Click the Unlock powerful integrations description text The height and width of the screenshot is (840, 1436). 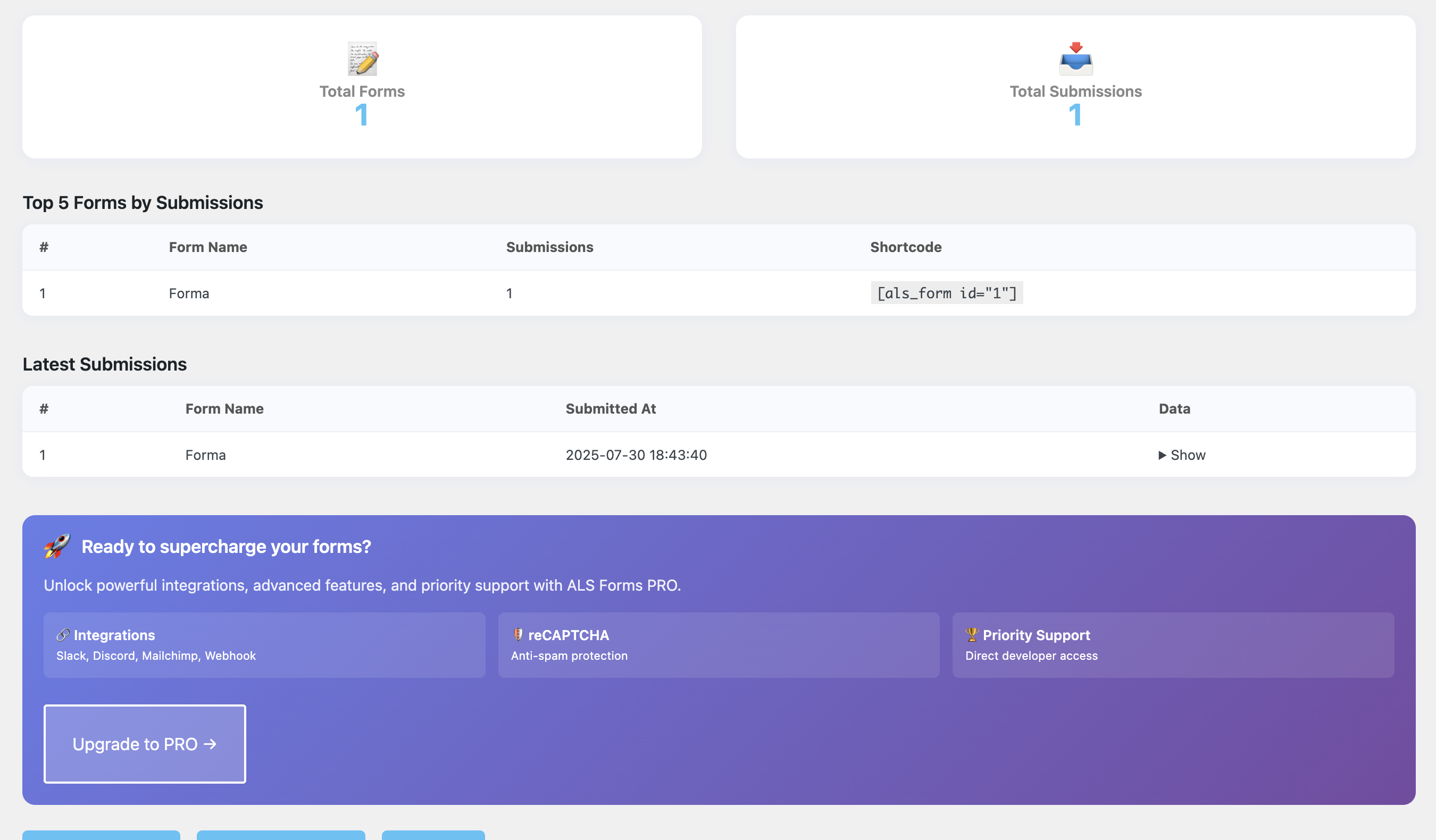(362, 585)
